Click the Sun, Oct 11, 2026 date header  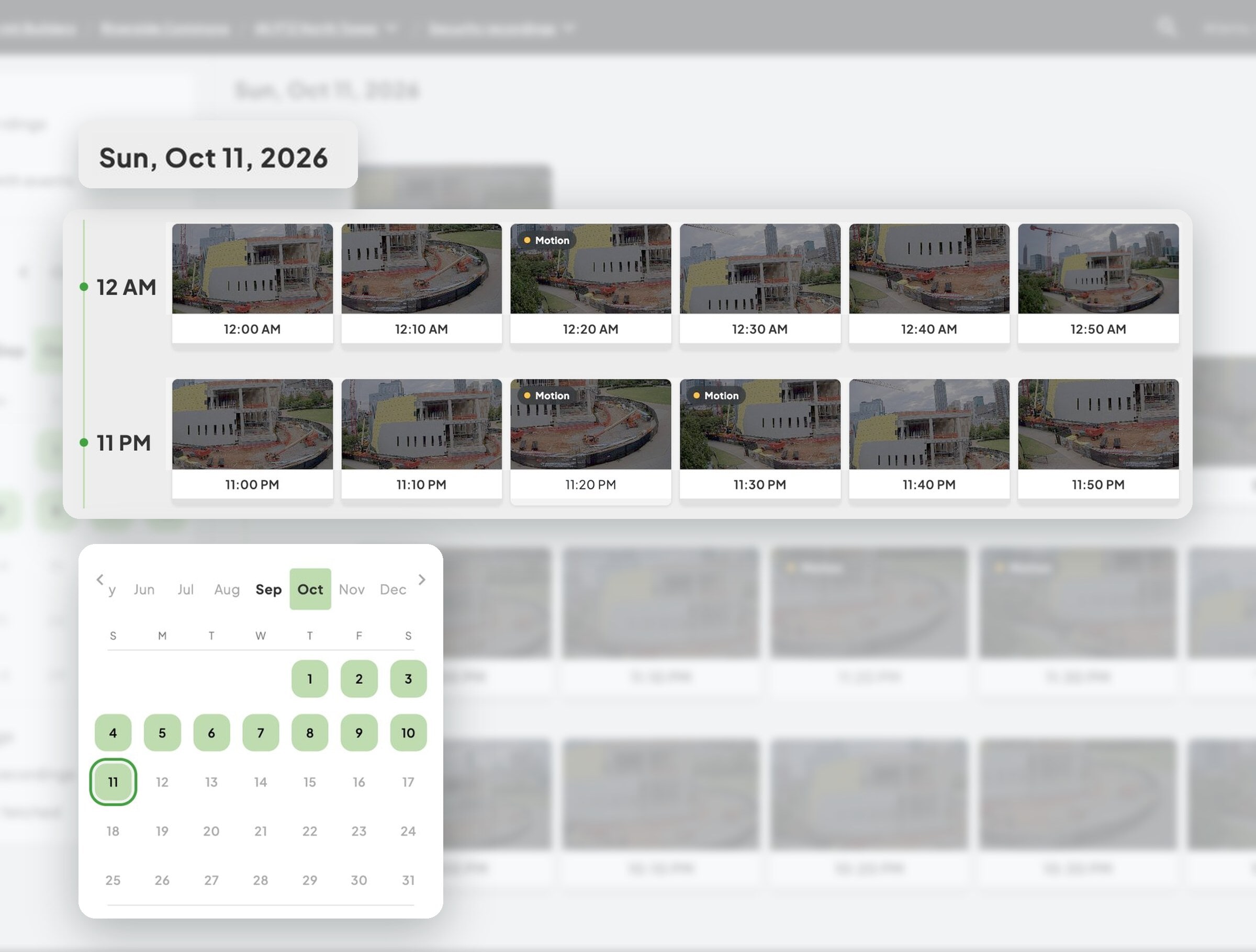(214, 157)
